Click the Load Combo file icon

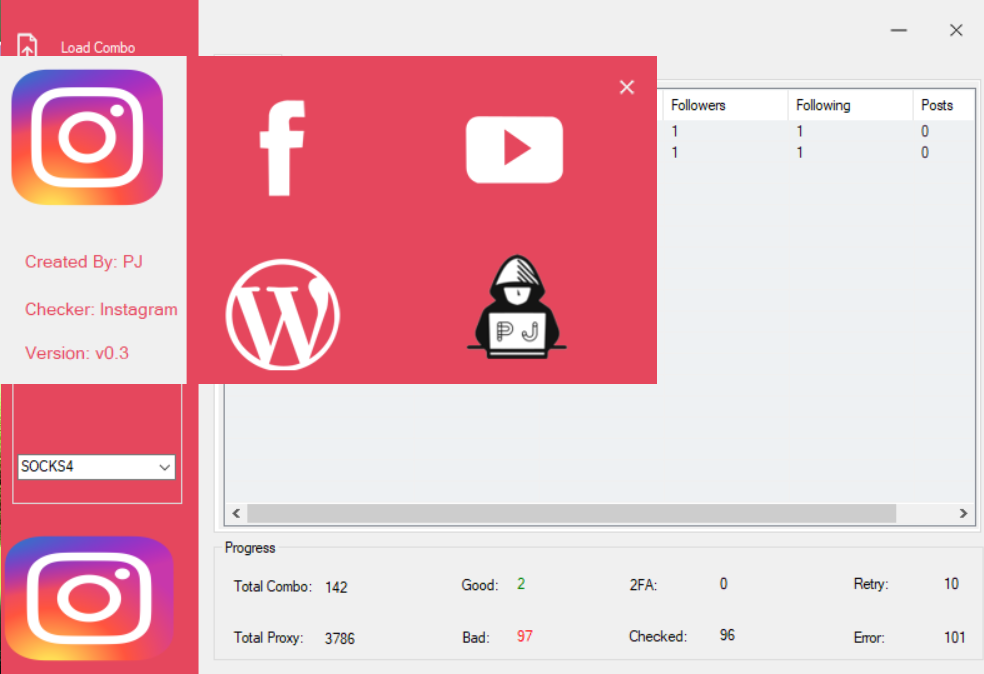coord(27,45)
